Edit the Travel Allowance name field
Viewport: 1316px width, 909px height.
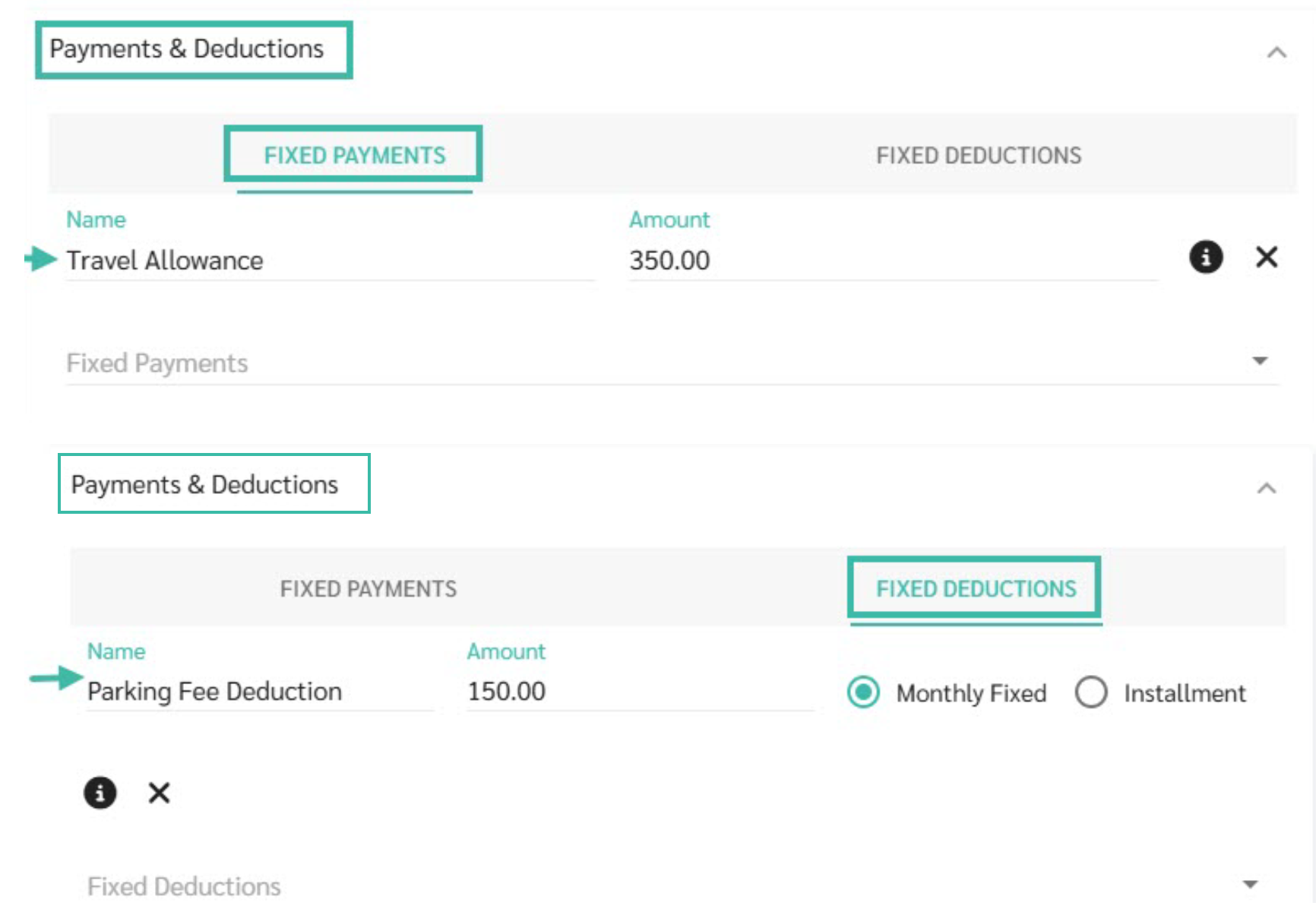[331, 260]
